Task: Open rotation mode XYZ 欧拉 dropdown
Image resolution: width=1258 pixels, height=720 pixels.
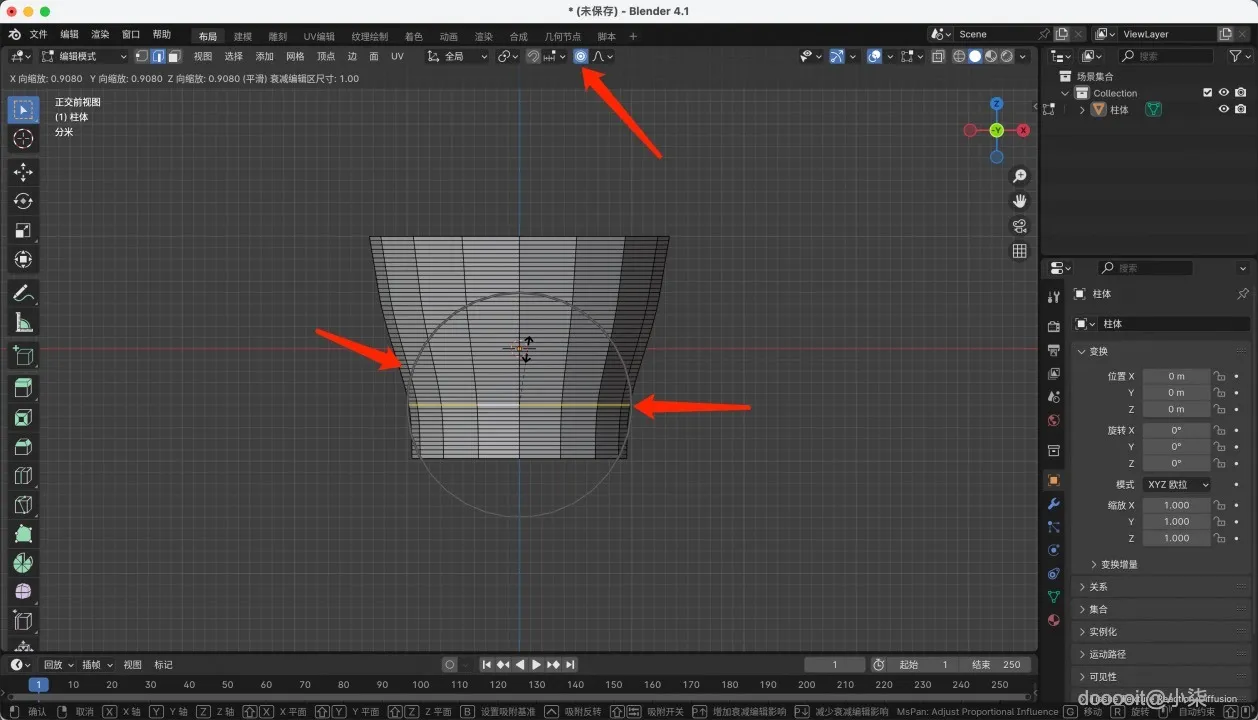Action: point(1176,484)
